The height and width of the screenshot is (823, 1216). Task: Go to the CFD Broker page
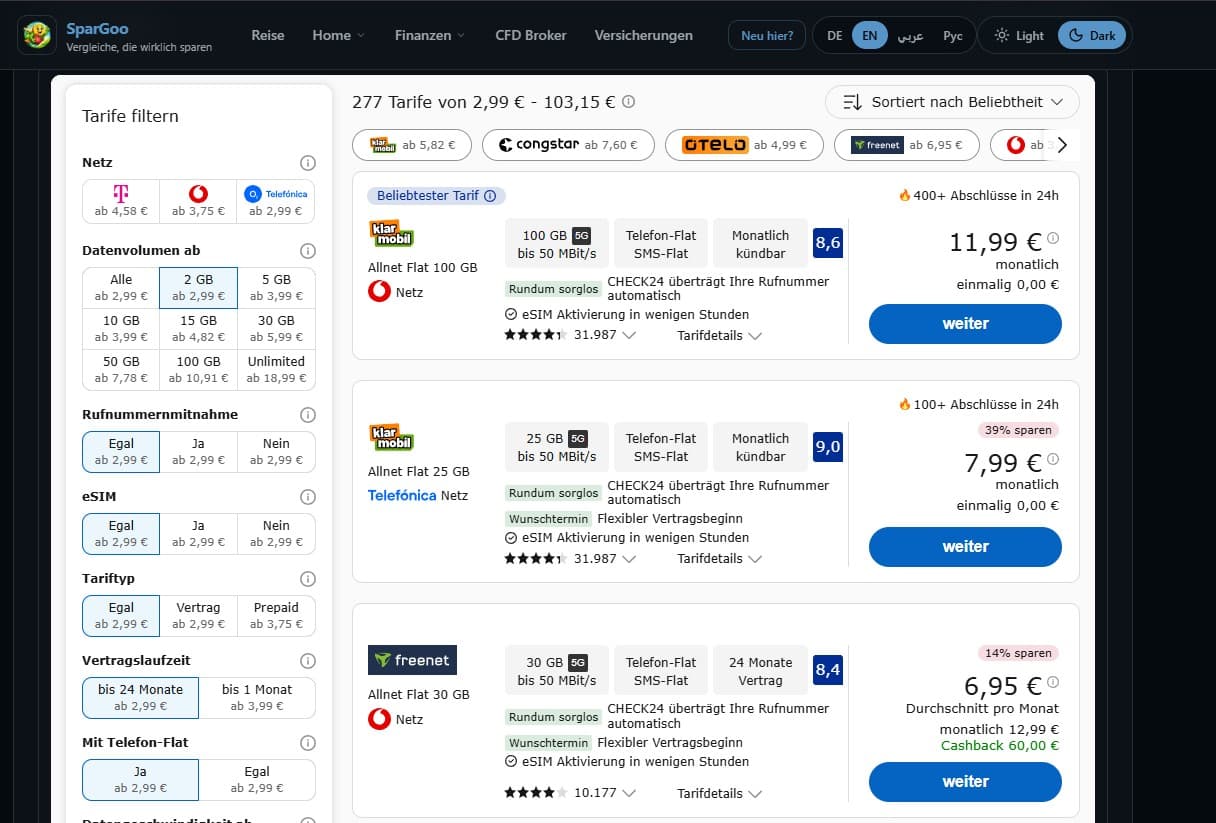tap(530, 35)
